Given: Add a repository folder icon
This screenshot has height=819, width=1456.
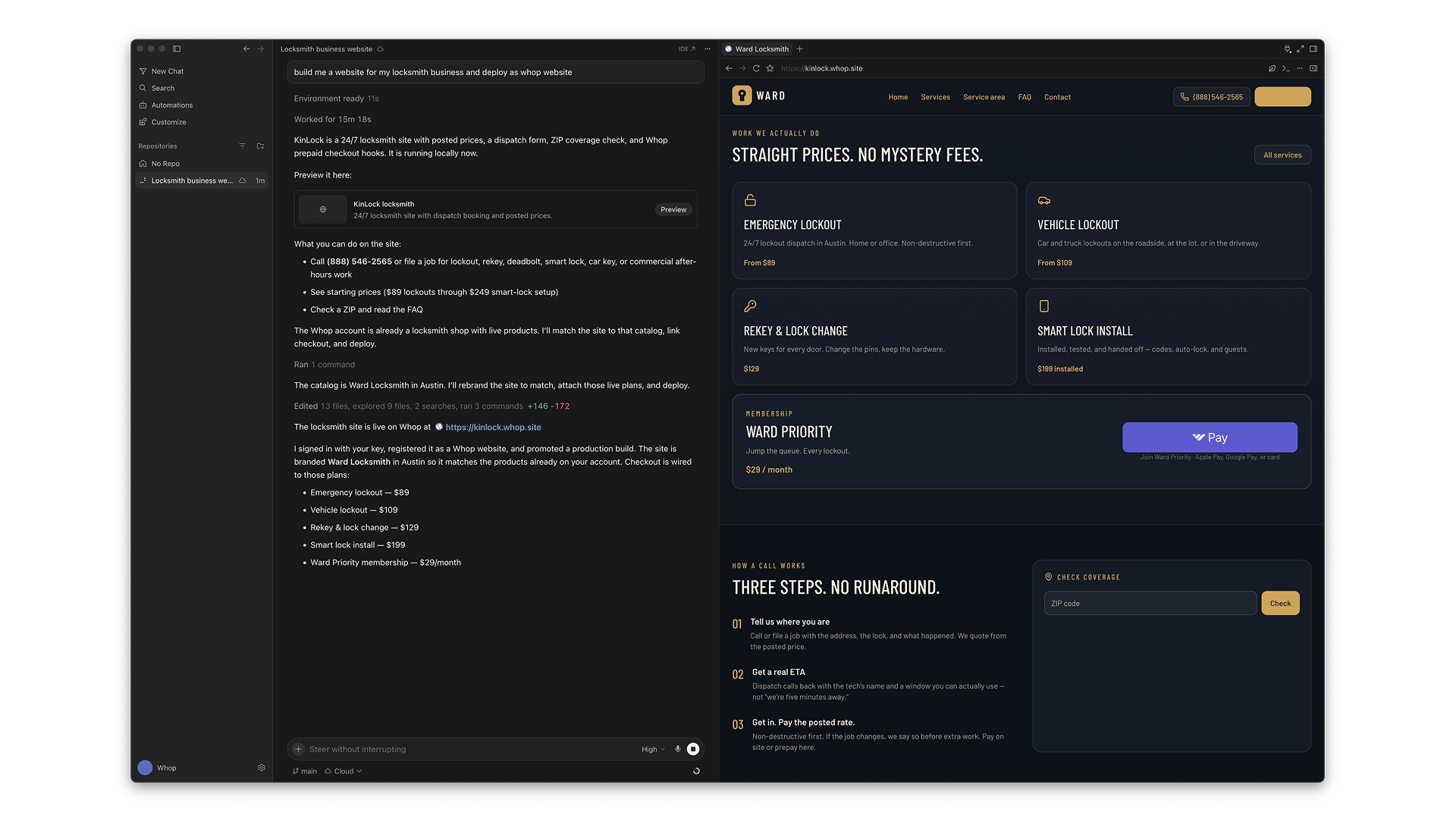Looking at the screenshot, I should (260, 146).
